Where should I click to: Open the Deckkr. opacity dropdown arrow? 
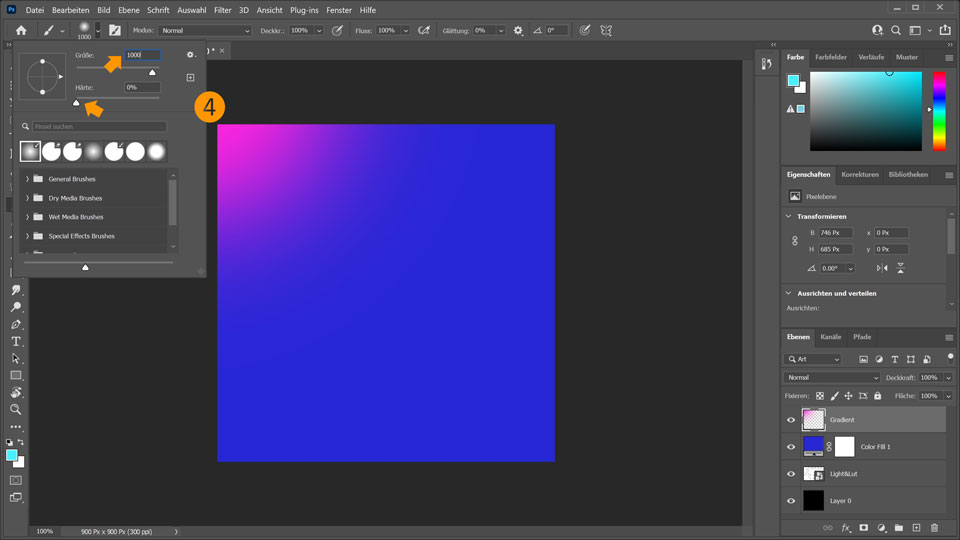pos(318,31)
